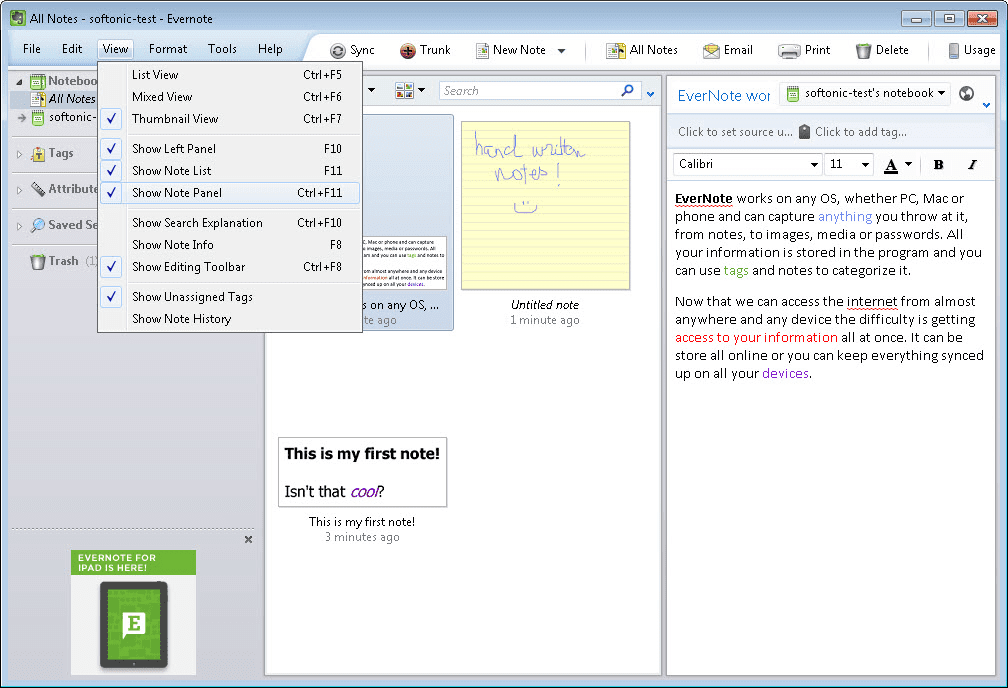Click the Print printer icon

tap(789, 51)
